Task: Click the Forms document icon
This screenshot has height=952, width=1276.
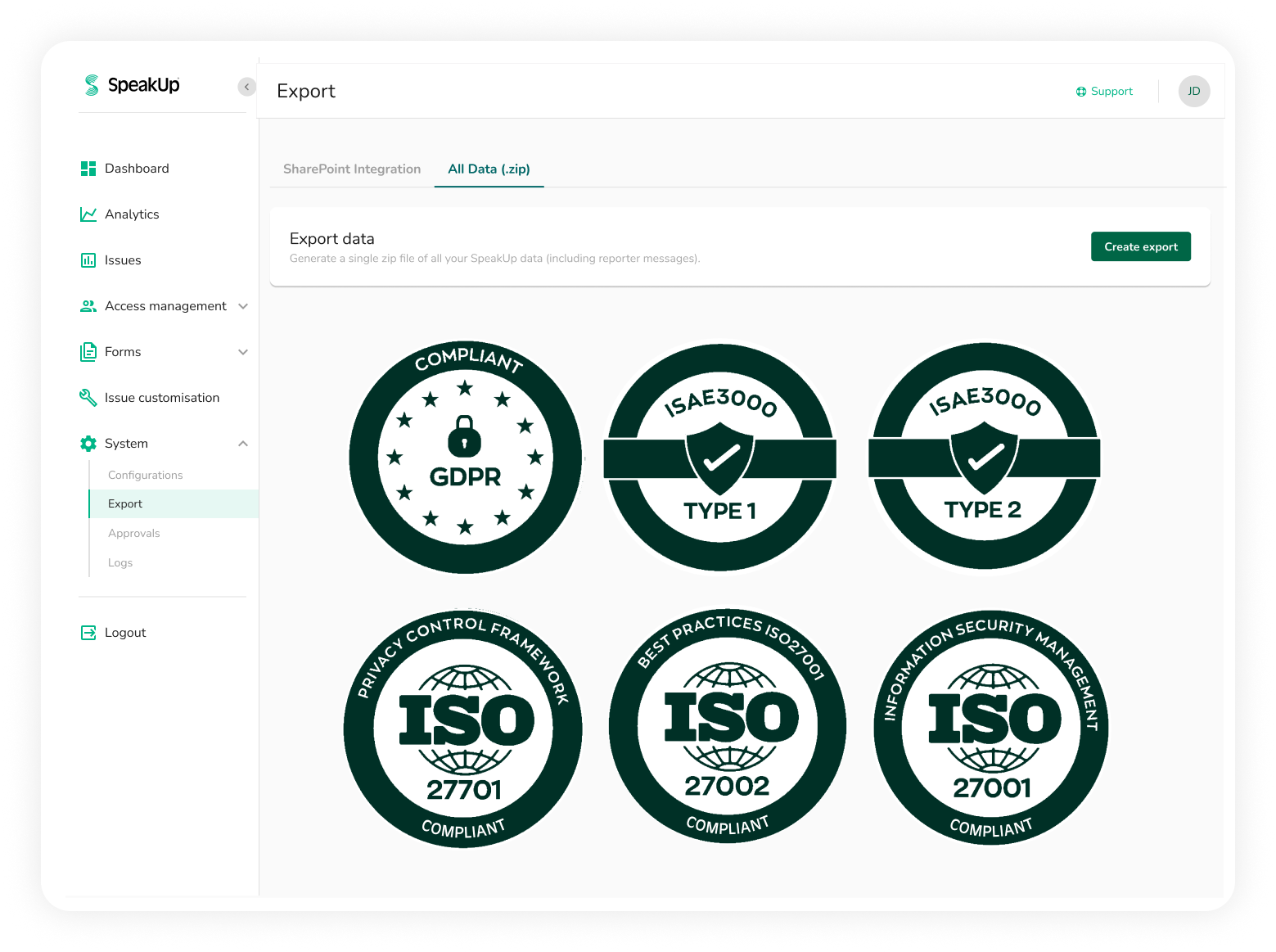Action: (88, 352)
